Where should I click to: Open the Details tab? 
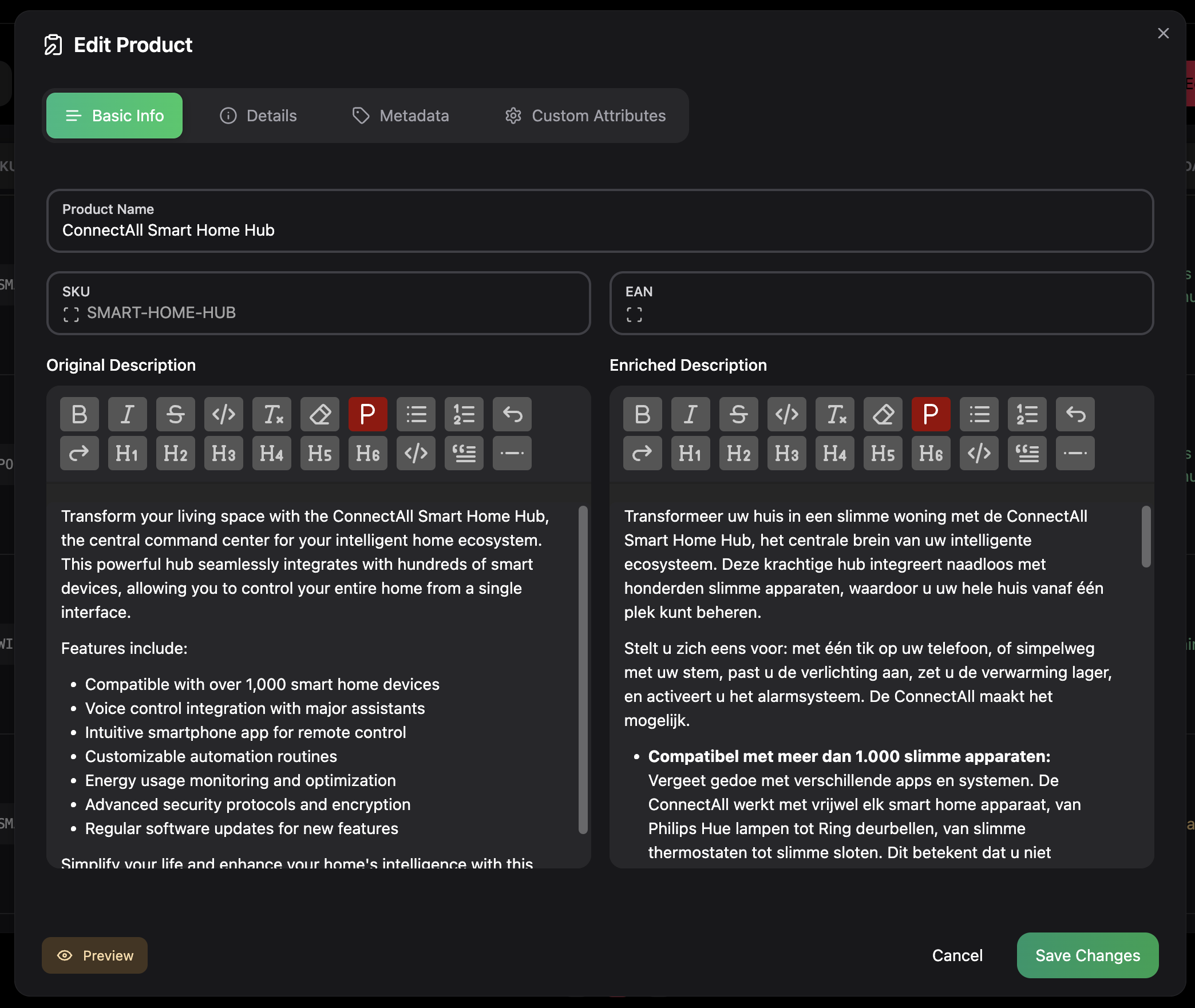click(258, 116)
